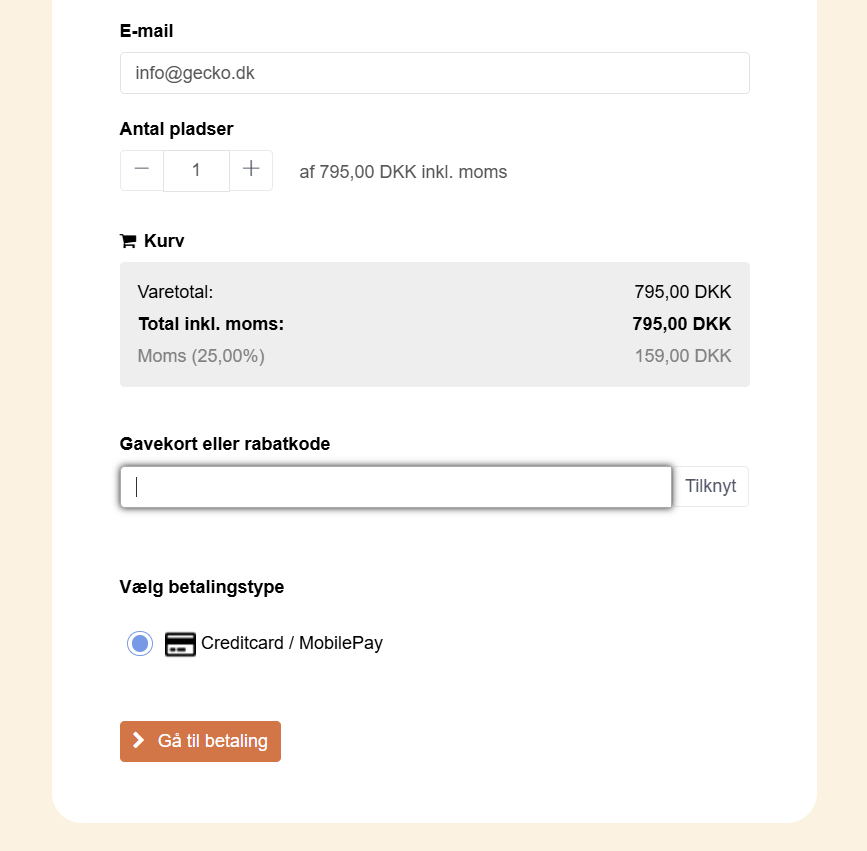Click the Moms (25,00%) line
The image size is (867, 851).
[201, 356]
